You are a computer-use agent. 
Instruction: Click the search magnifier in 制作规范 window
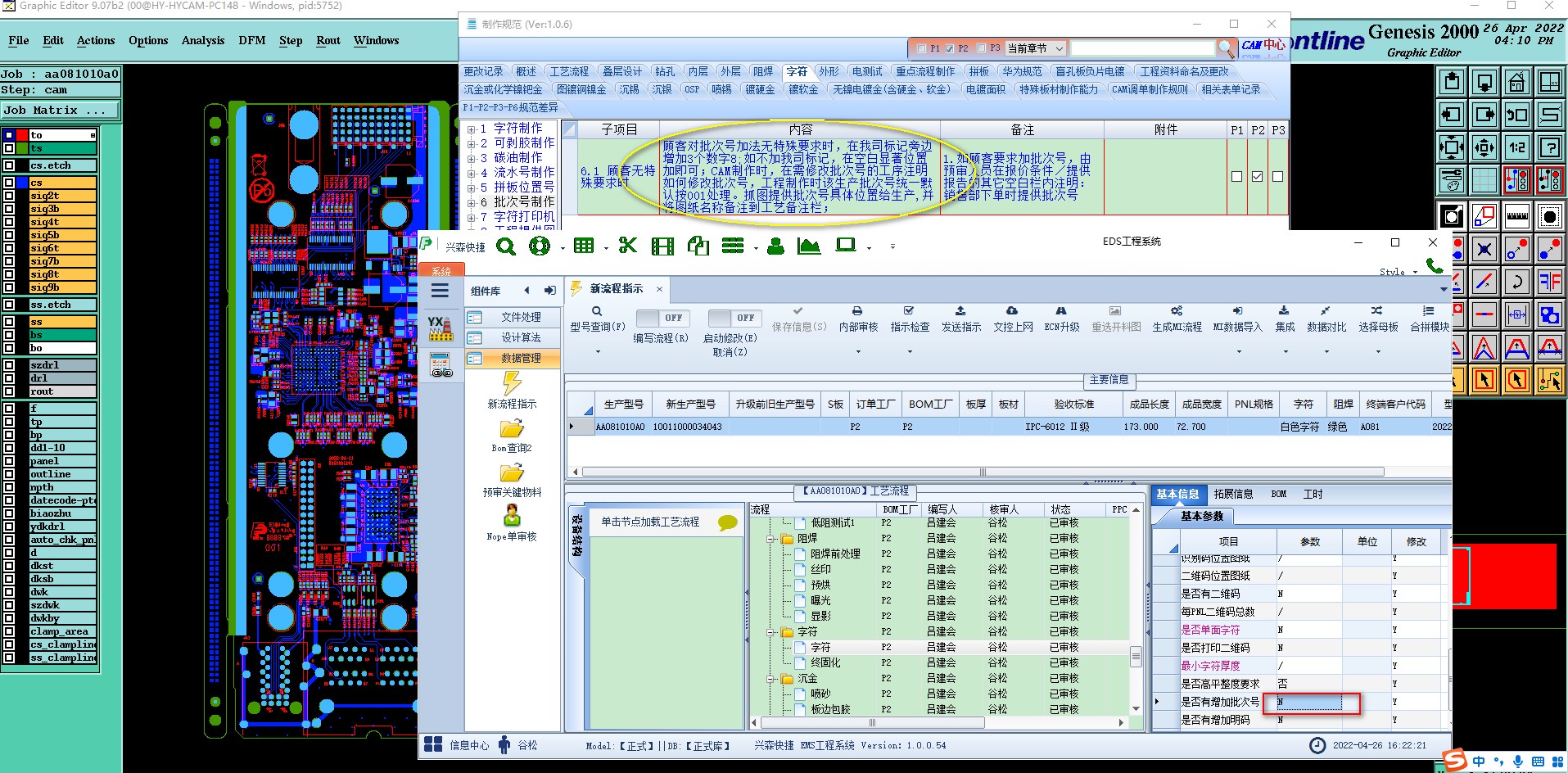click(1225, 48)
